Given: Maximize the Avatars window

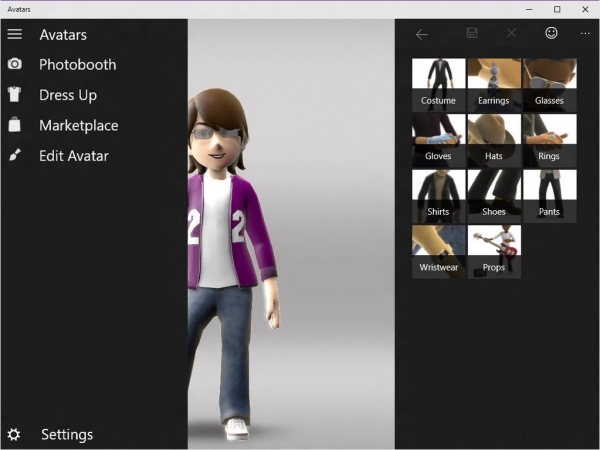Looking at the screenshot, I should coord(557,9).
